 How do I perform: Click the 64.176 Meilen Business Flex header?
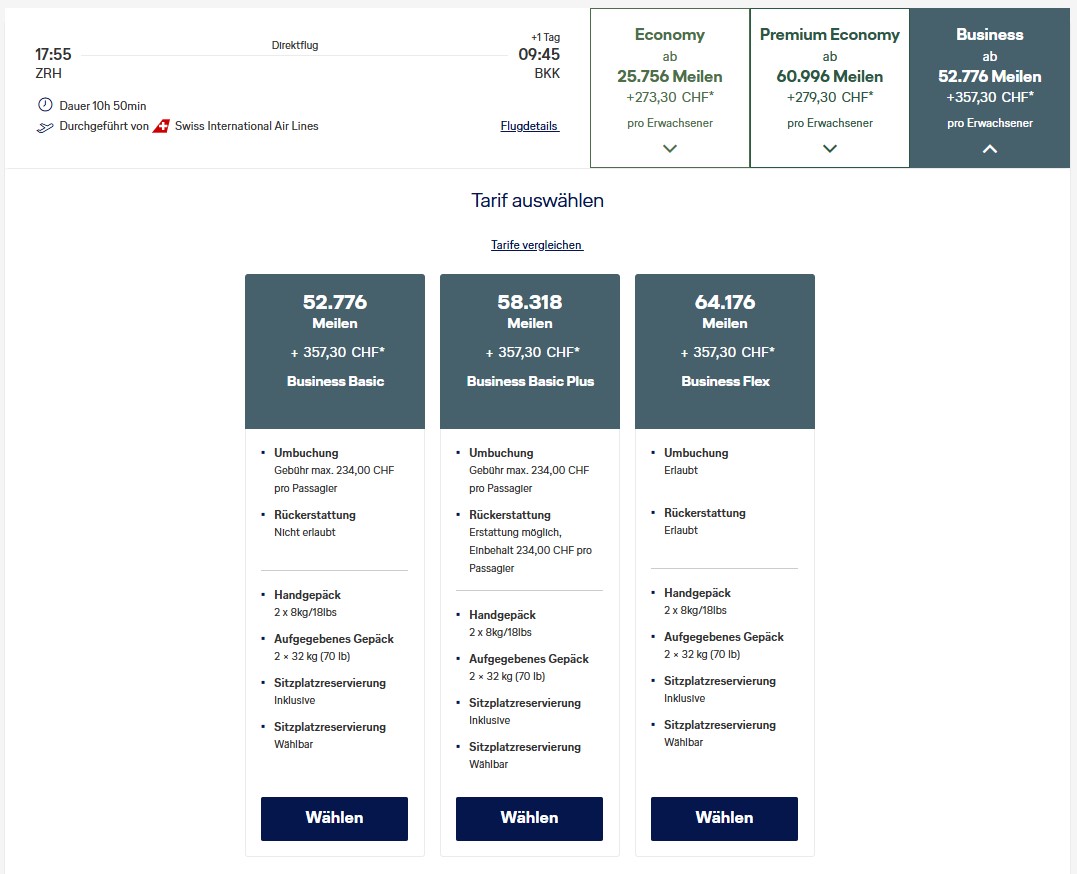pos(725,351)
